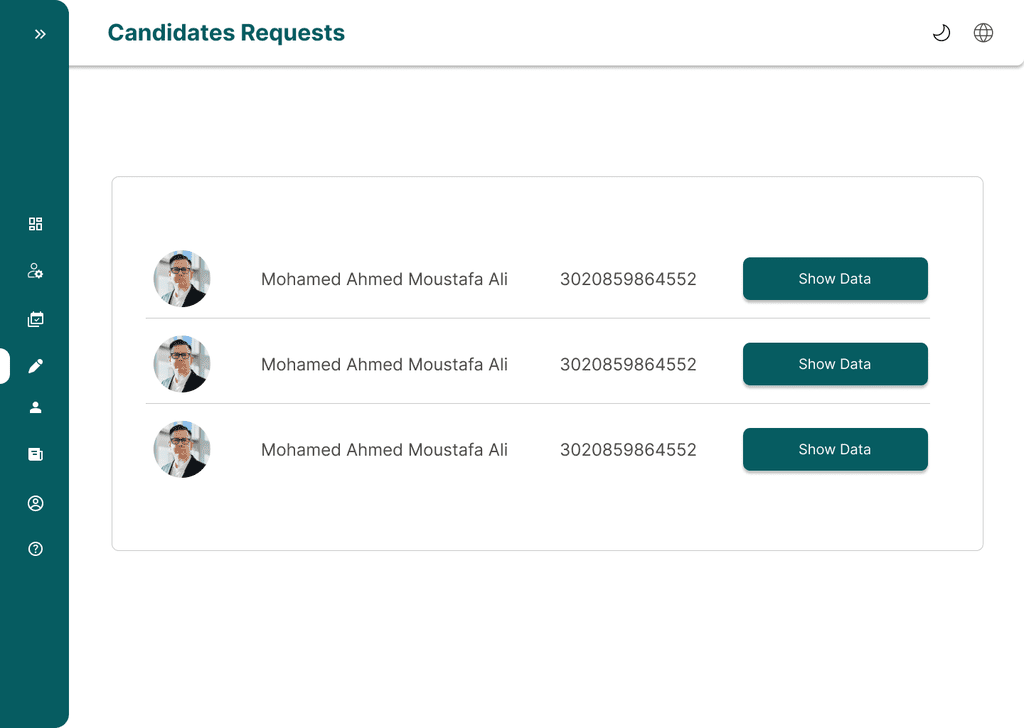Open user settings gear icon
The height and width of the screenshot is (728, 1024).
tap(36, 271)
